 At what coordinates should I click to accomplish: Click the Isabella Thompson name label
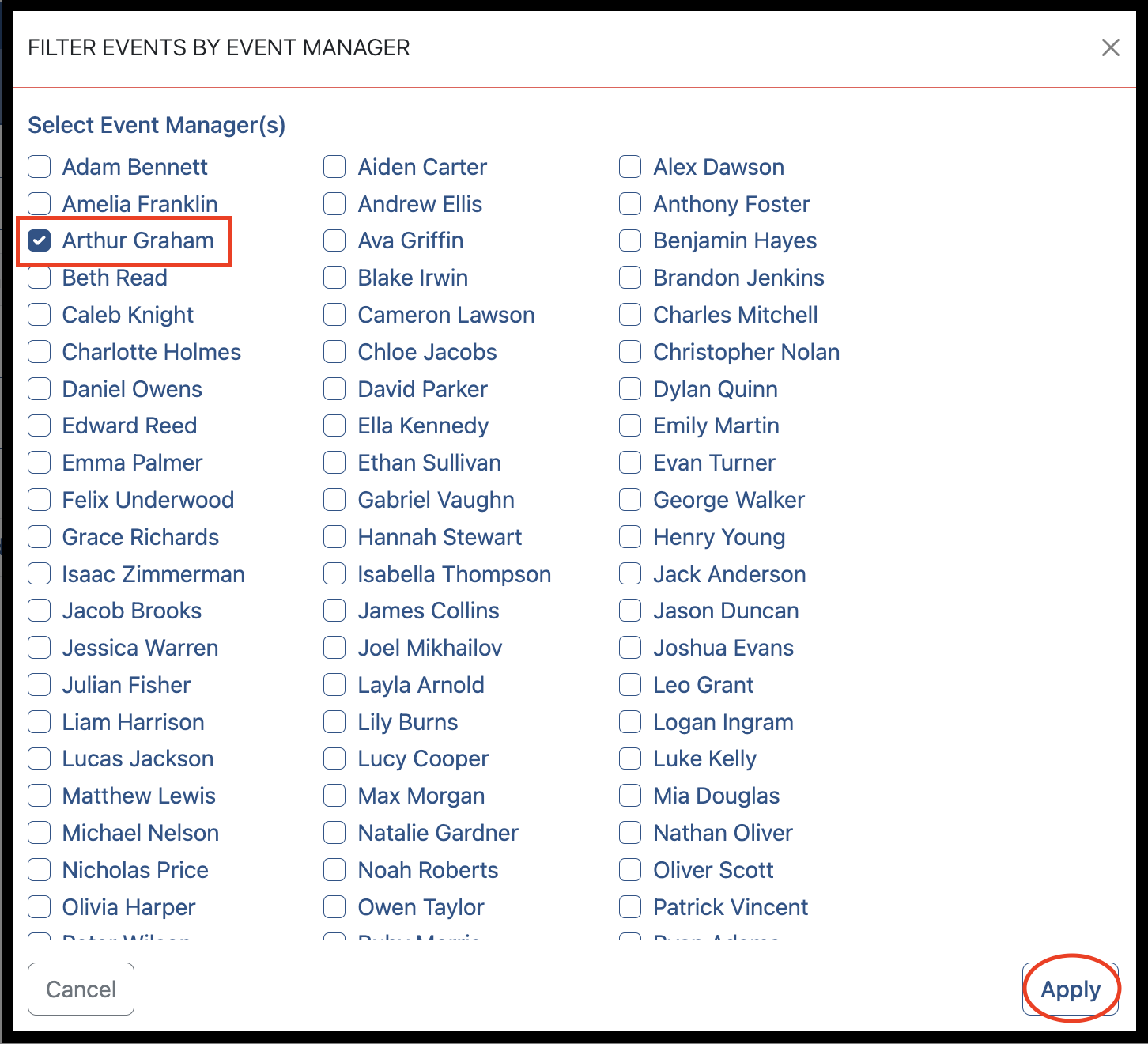(x=455, y=574)
